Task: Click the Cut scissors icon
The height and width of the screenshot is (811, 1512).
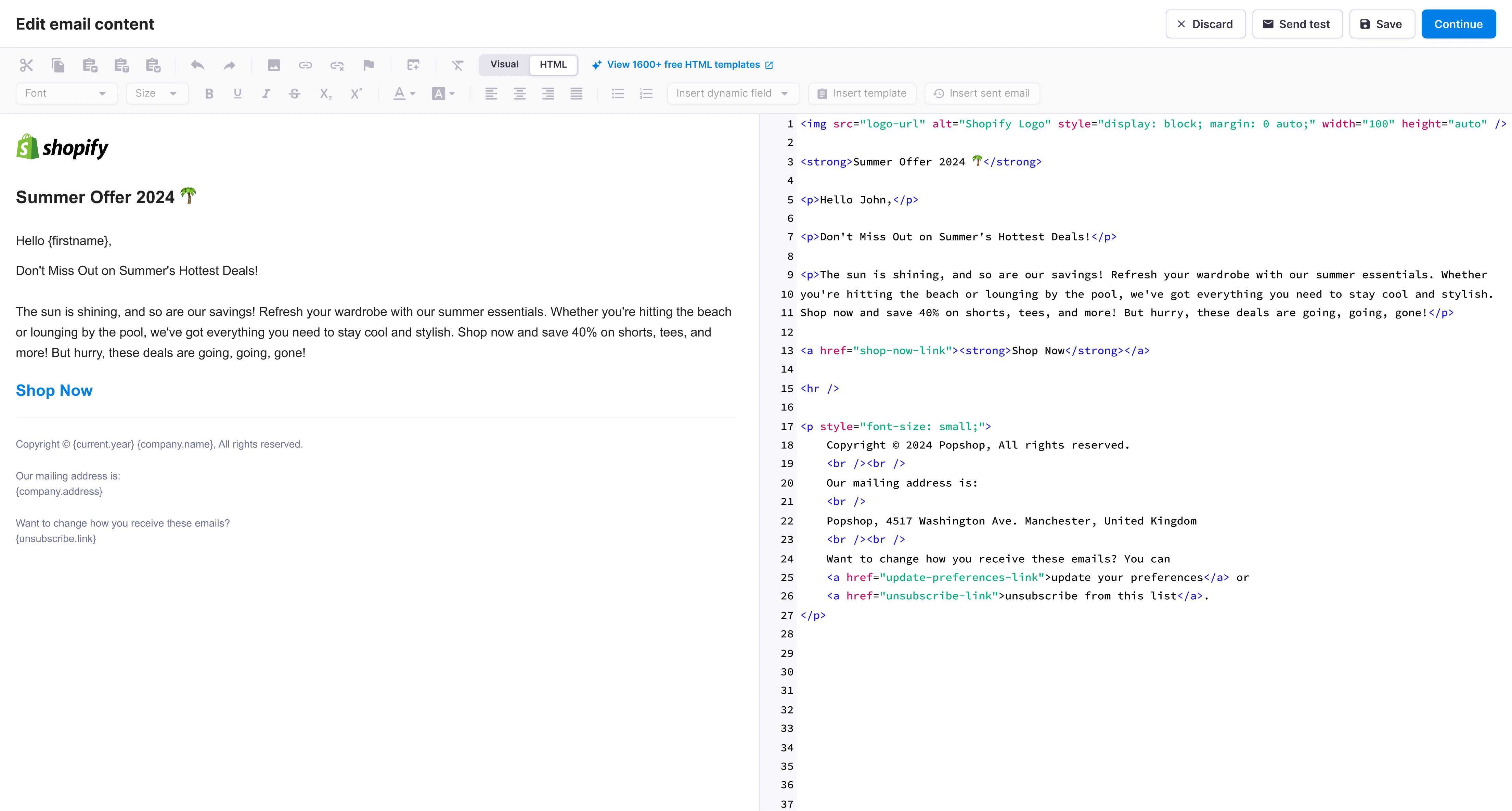Action: [x=26, y=65]
